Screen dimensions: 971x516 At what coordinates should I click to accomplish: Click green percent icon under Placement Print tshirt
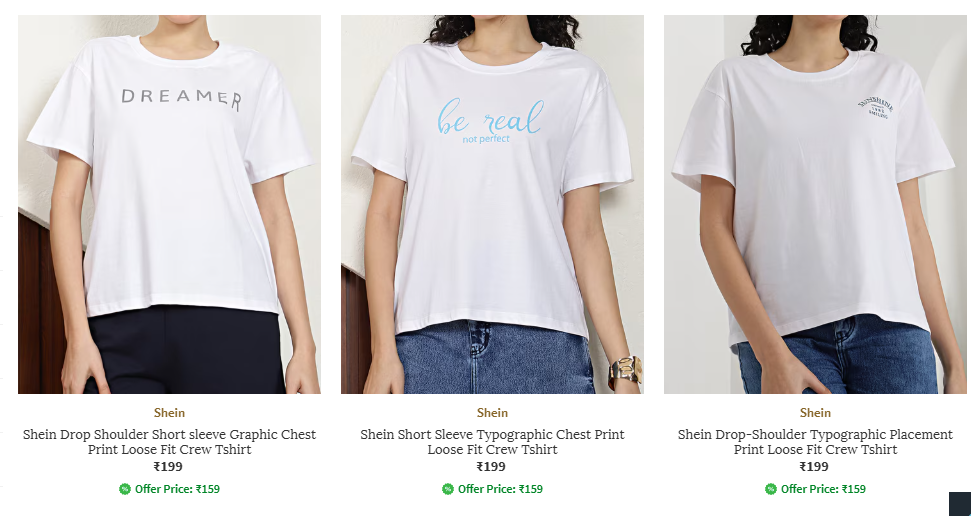tap(770, 489)
